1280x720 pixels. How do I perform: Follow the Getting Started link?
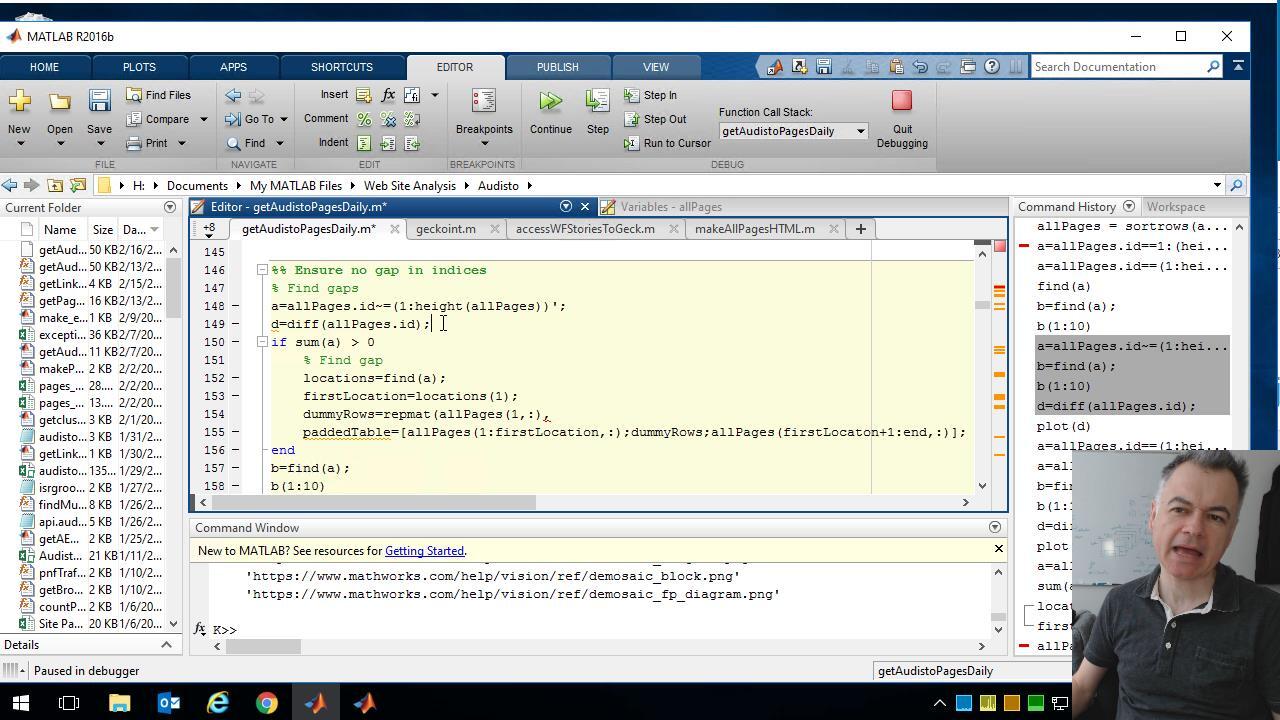[x=424, y=551]
